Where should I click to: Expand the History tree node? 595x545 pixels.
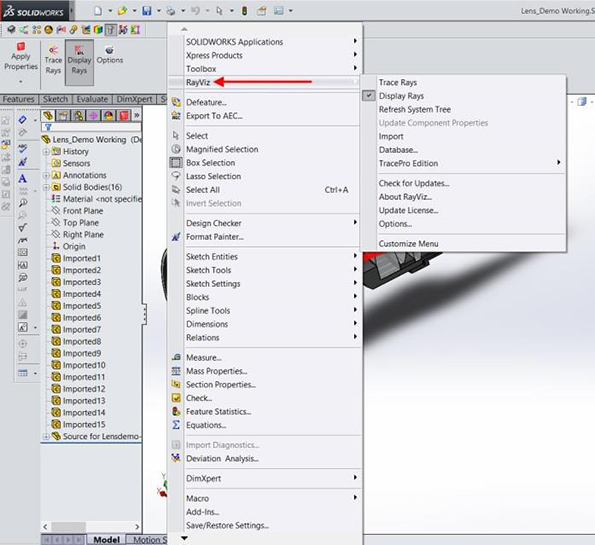point(46,151)
